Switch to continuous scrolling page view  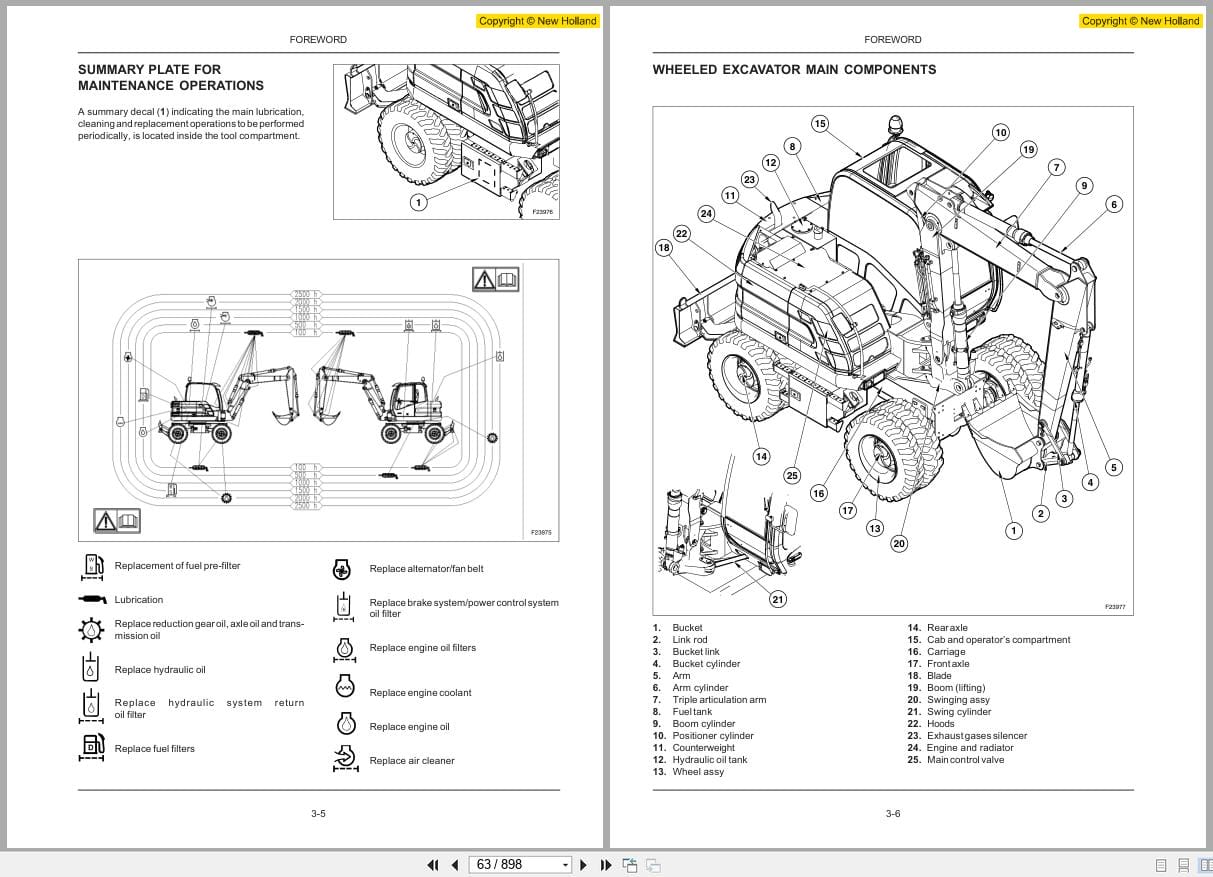coord(1184,865)
